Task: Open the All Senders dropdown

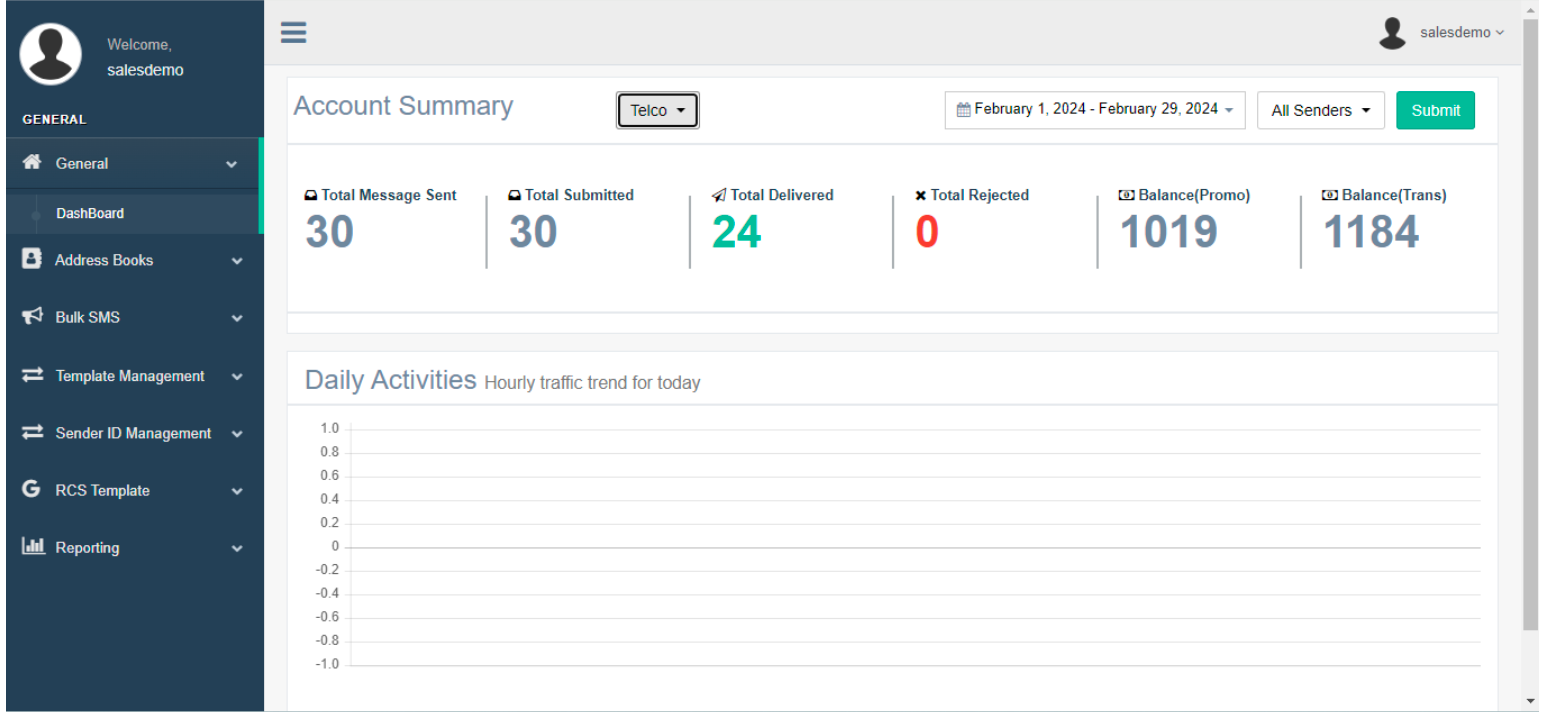Action: [1320, 110]
